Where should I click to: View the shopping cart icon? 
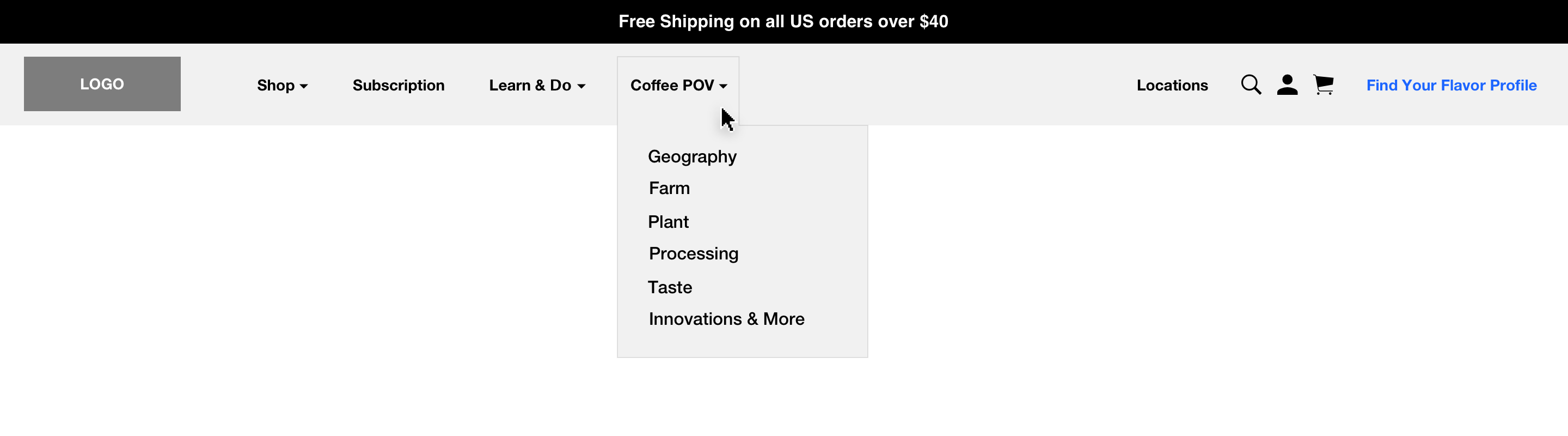(x=1324, y=84)
